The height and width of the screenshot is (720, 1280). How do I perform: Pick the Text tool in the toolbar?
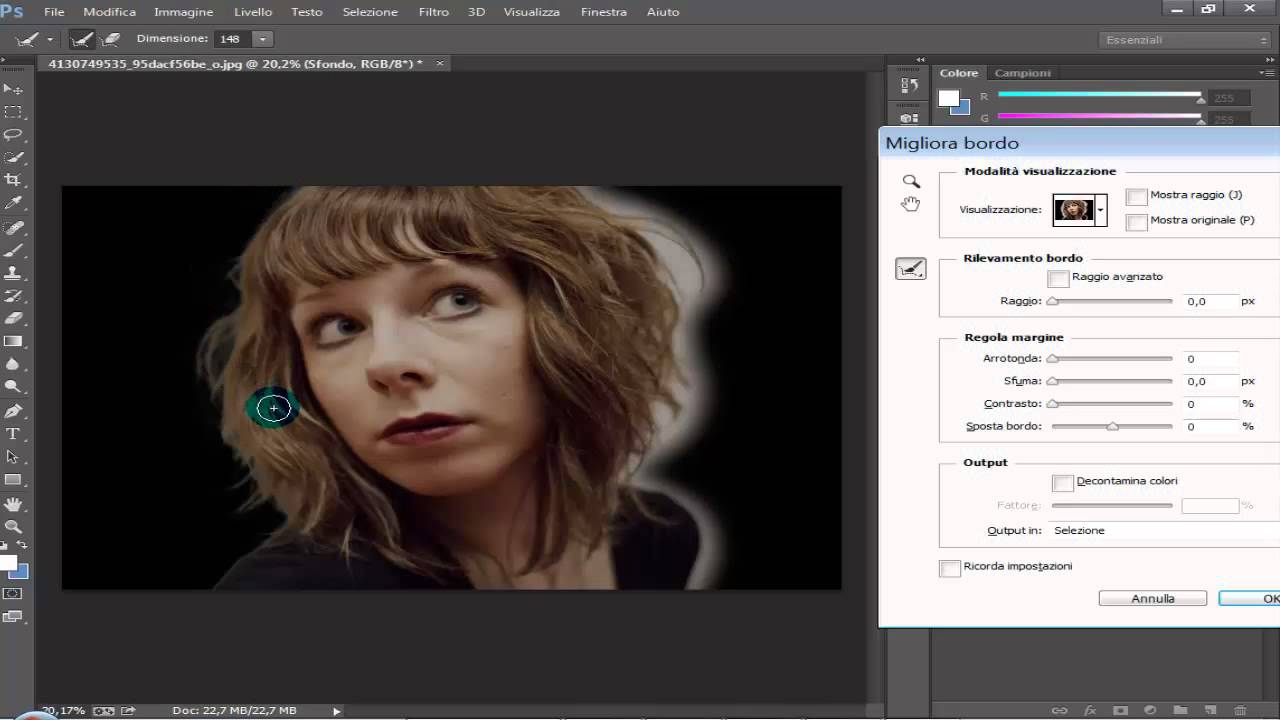[x=13, y=434]
